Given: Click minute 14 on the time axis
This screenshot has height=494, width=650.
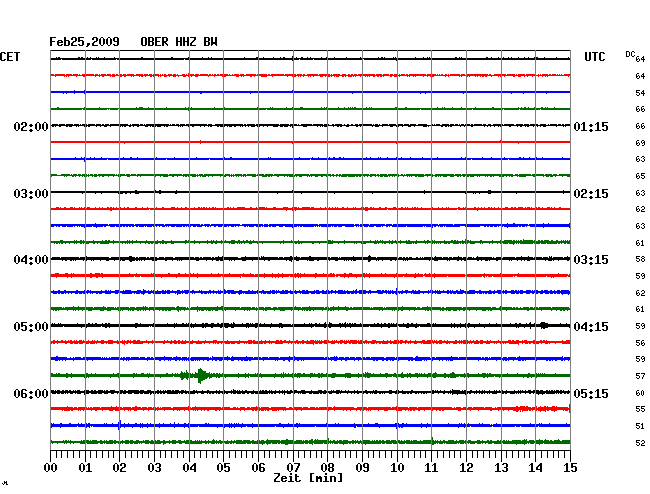Looking at the screenshot, I should coord(535,467).
